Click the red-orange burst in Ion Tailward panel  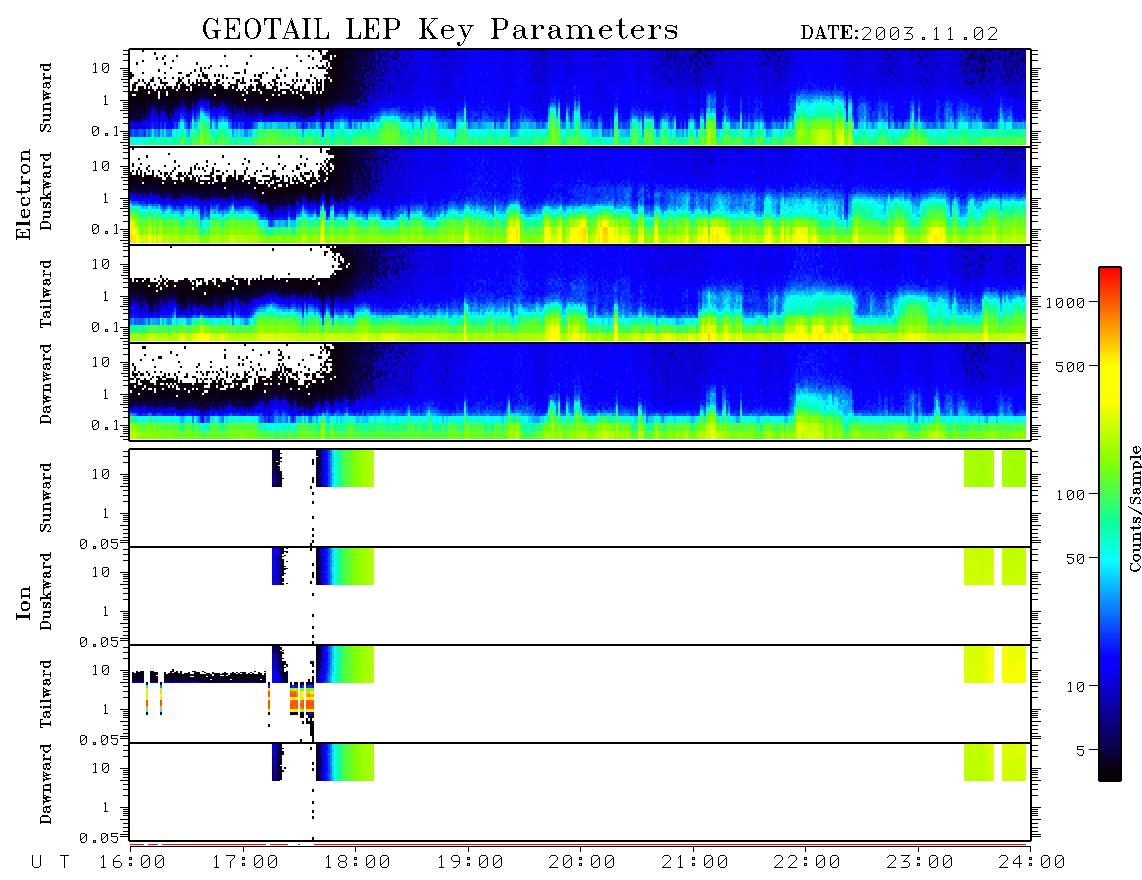pyautogui.click(x=302, y=701)
